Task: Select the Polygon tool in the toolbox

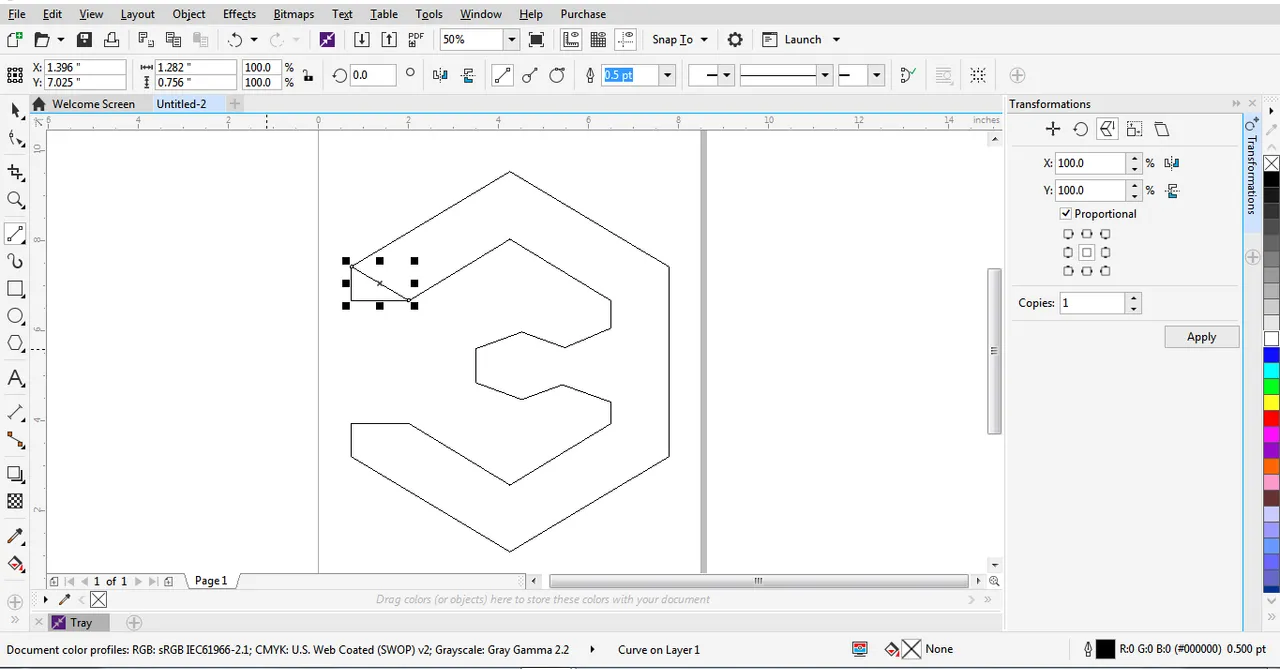Action: pos(15,344)
